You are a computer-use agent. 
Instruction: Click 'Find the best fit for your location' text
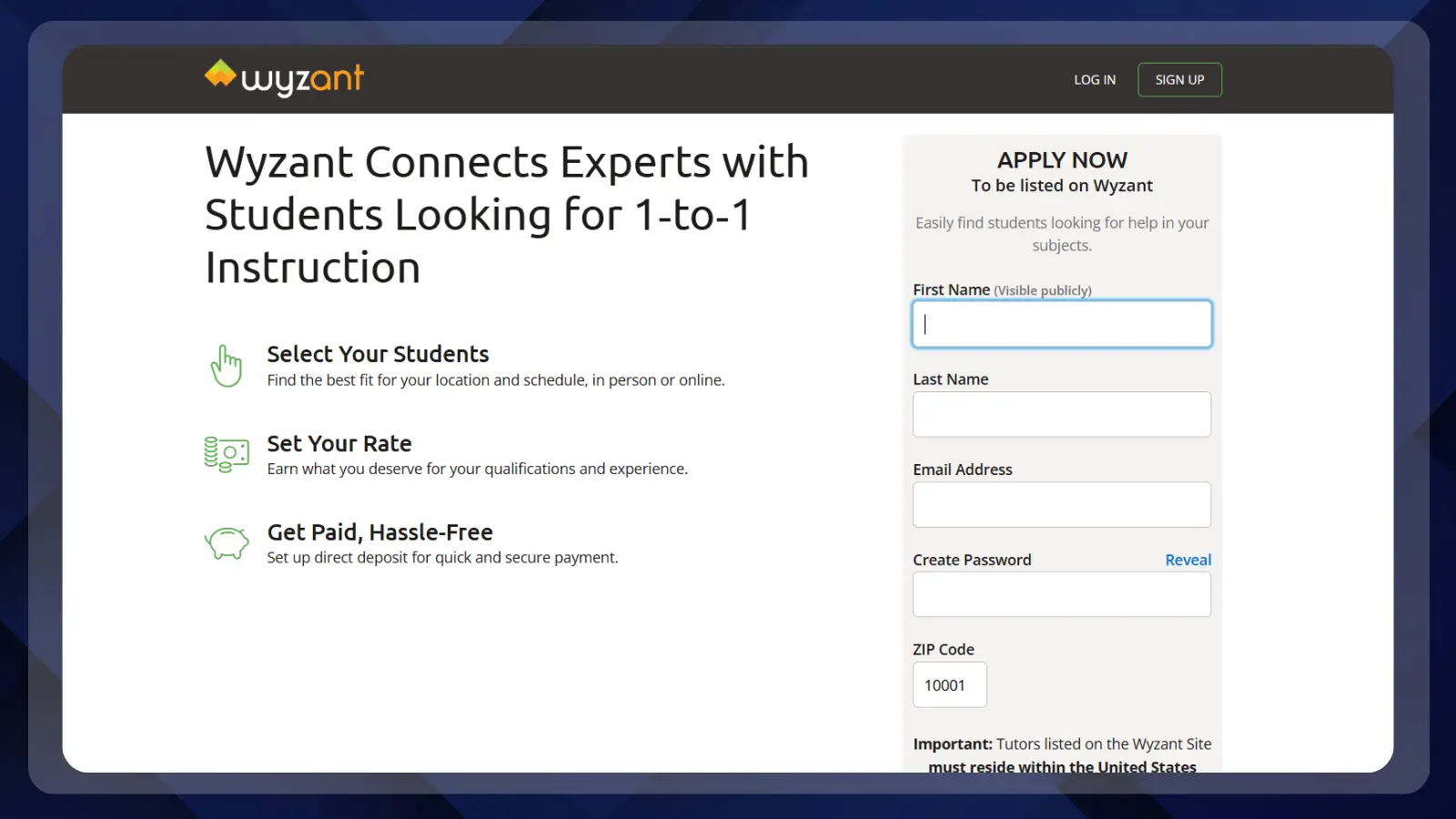pos(496,380)
